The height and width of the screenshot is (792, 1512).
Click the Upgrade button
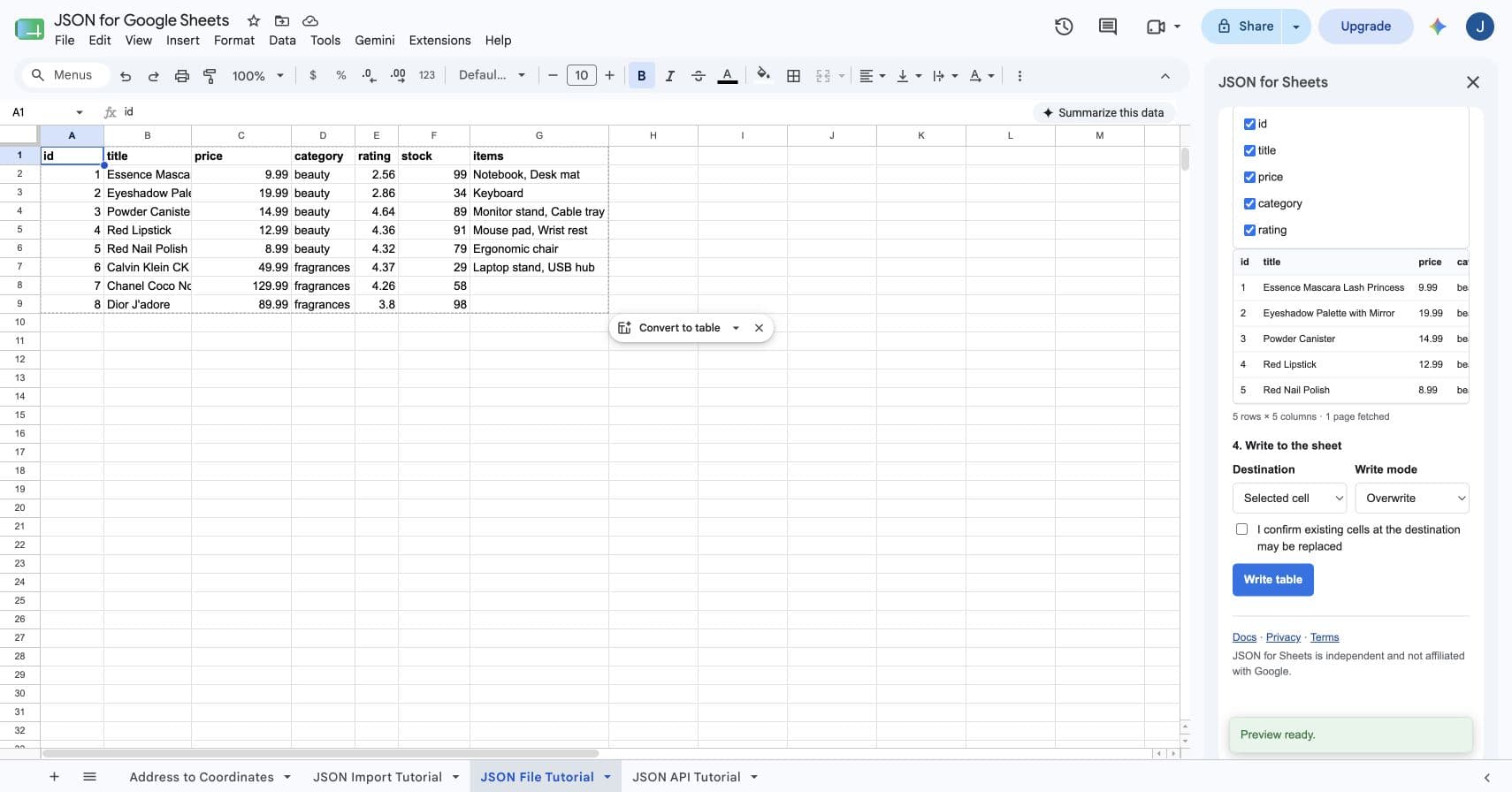(1365, 27)
